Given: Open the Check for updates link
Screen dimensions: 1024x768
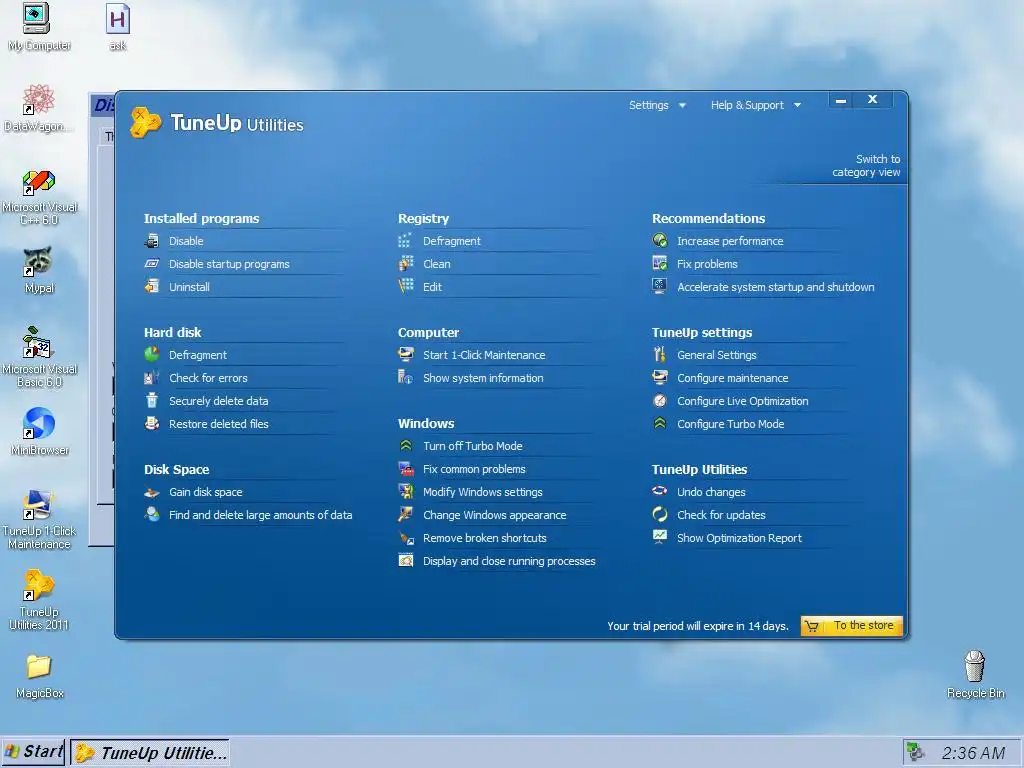Looking at the screenshot, I should (721, 515).
